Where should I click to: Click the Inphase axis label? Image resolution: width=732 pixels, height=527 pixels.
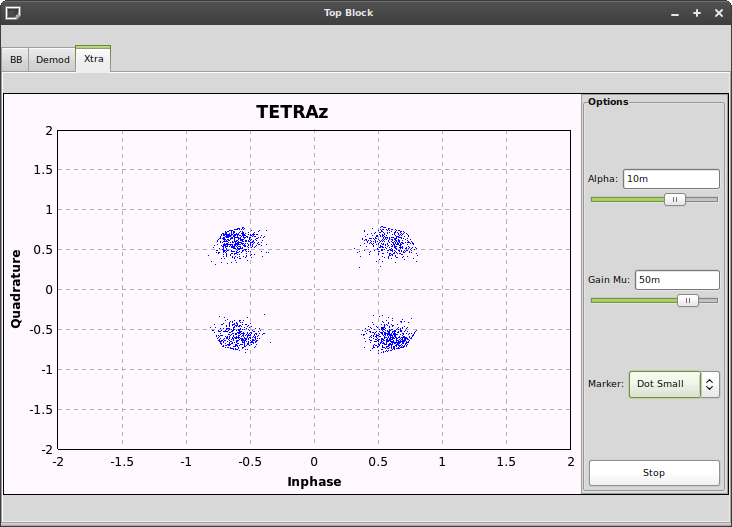pyautogui.click(x=314, y=482)
